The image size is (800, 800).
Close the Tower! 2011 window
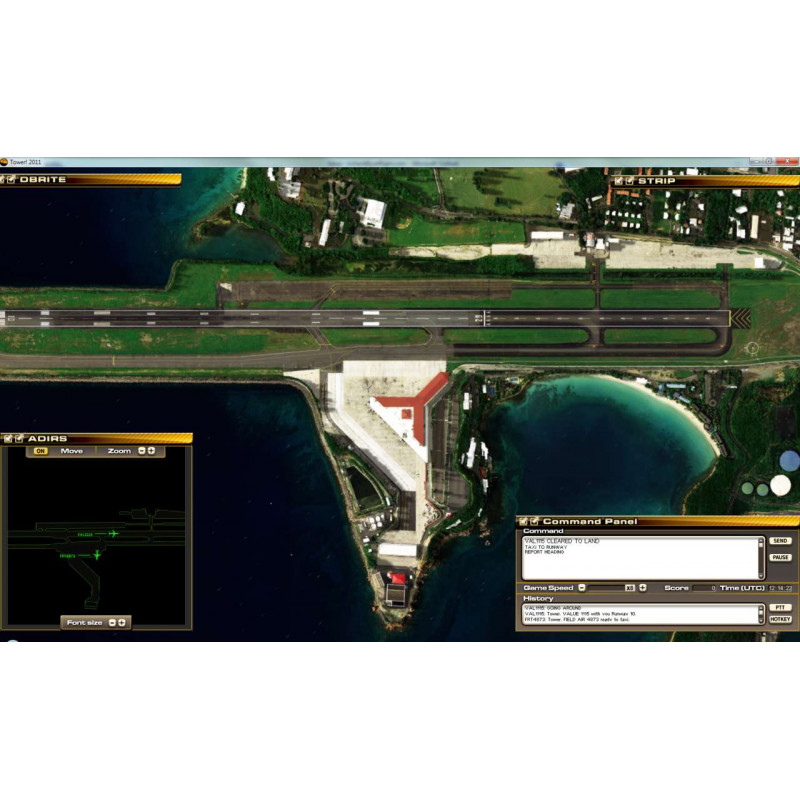click(x=787, y=161)
